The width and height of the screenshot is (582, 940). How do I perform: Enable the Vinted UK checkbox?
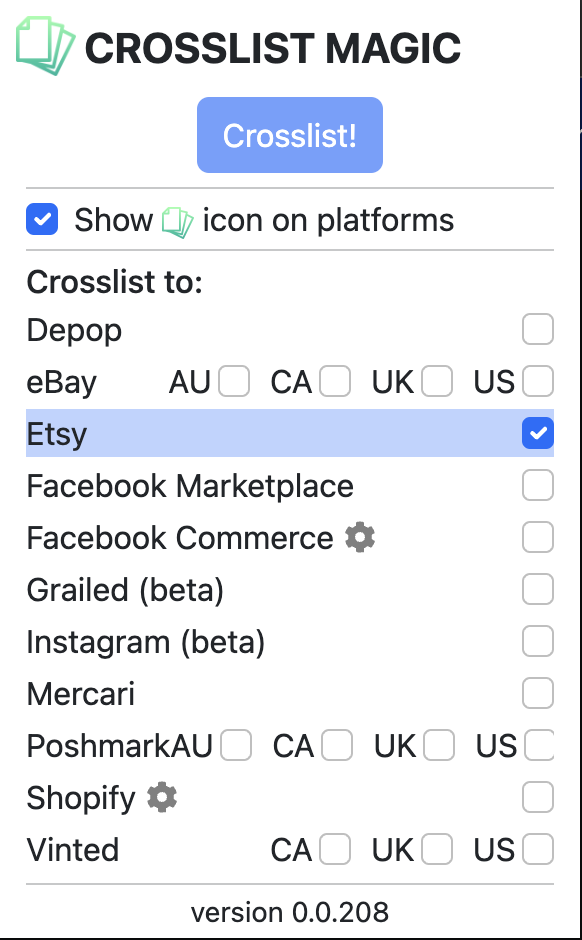pyautogui.click(x=436, y=849)
